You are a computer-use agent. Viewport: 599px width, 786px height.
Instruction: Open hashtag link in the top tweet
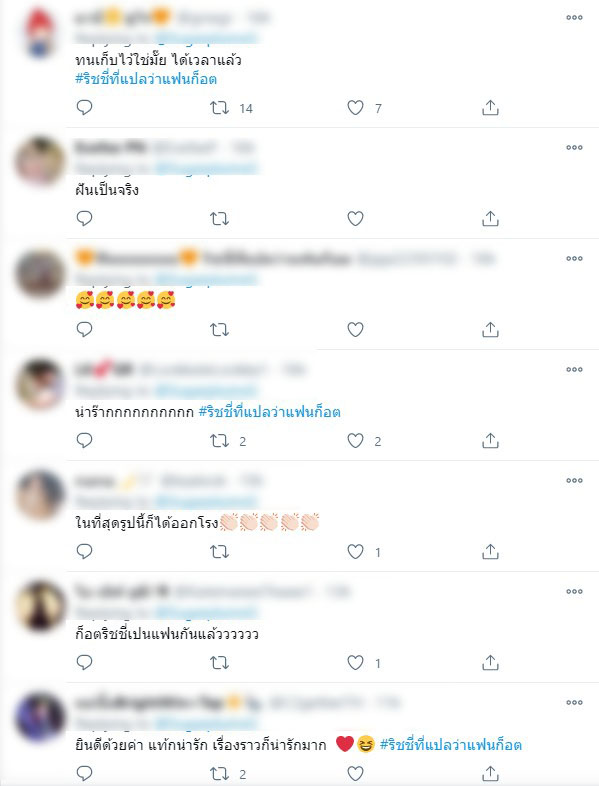coord(146,79)
